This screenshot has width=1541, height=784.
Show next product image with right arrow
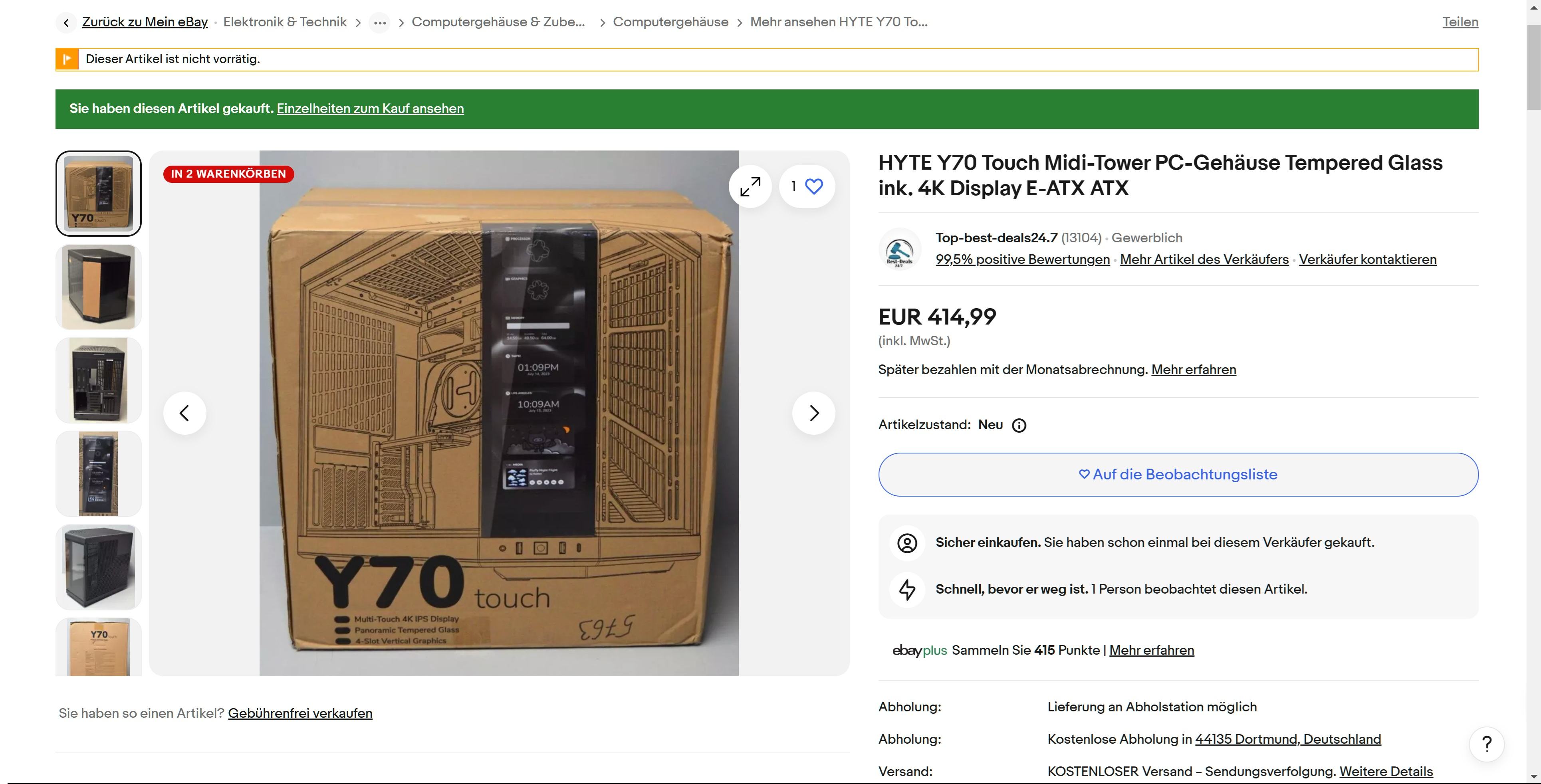click(x=813, y=413)
